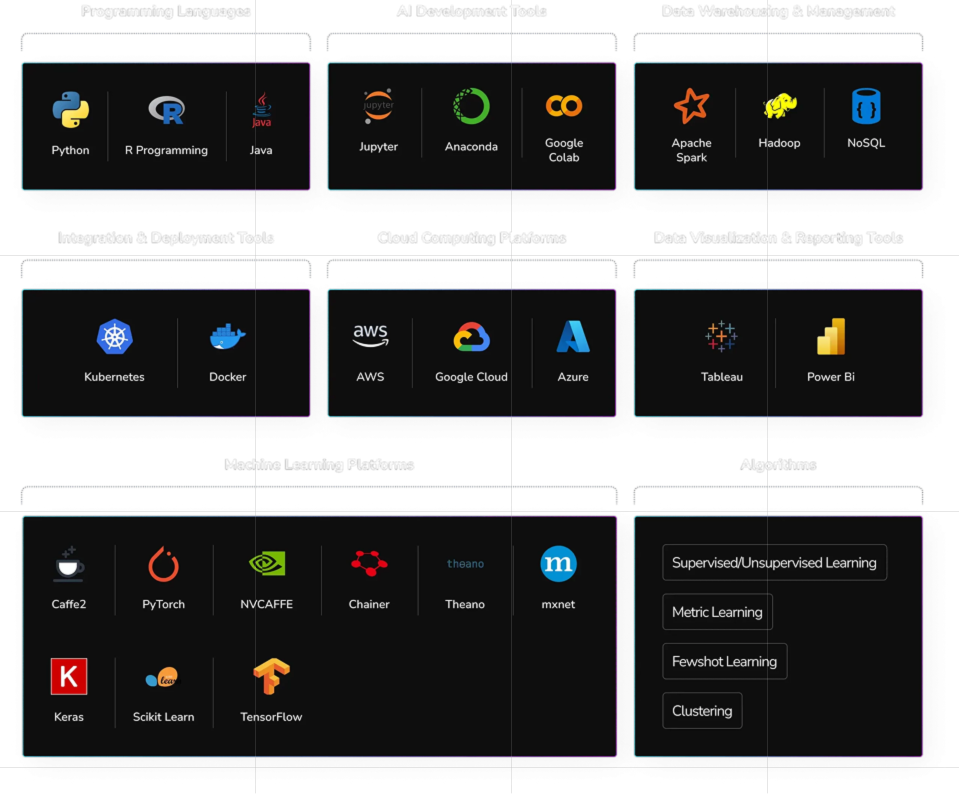Click the Supervised/Unsupervised Learning tag
959x794 pixels.
click(774, 562)
